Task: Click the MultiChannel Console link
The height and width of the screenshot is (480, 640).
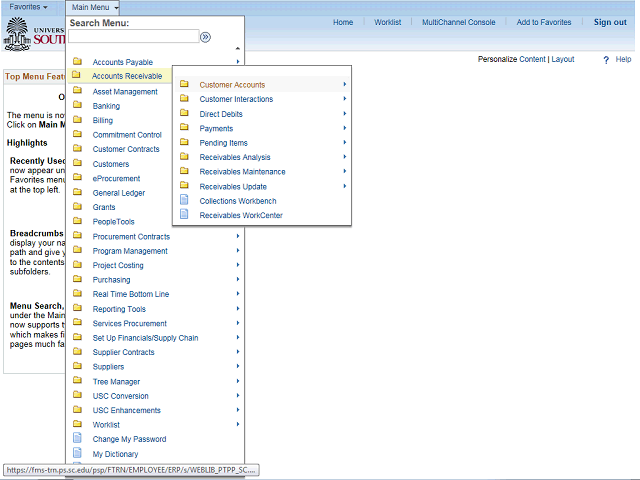Action: coord(458,22)
